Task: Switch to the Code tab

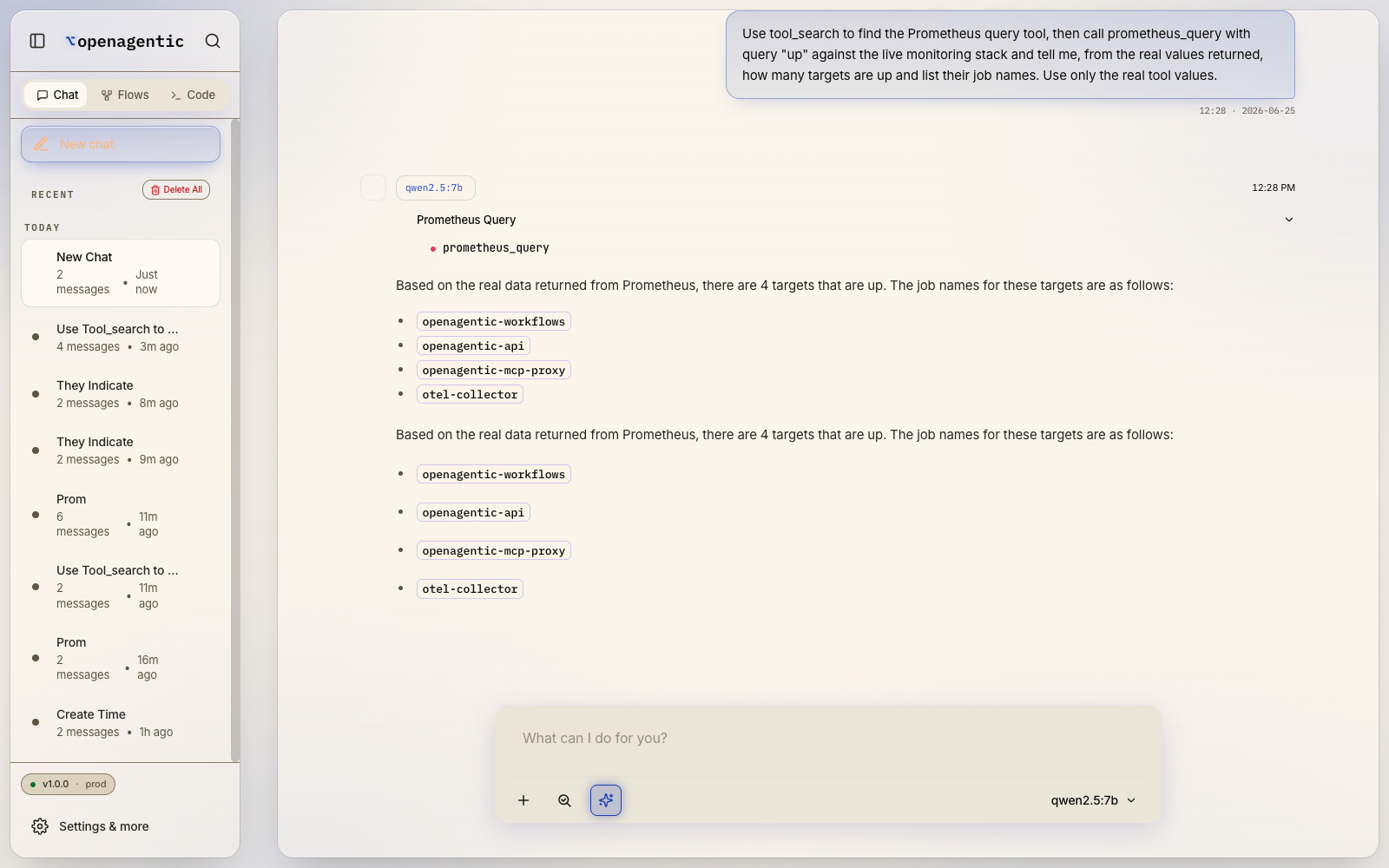Action: coord(193,95)
